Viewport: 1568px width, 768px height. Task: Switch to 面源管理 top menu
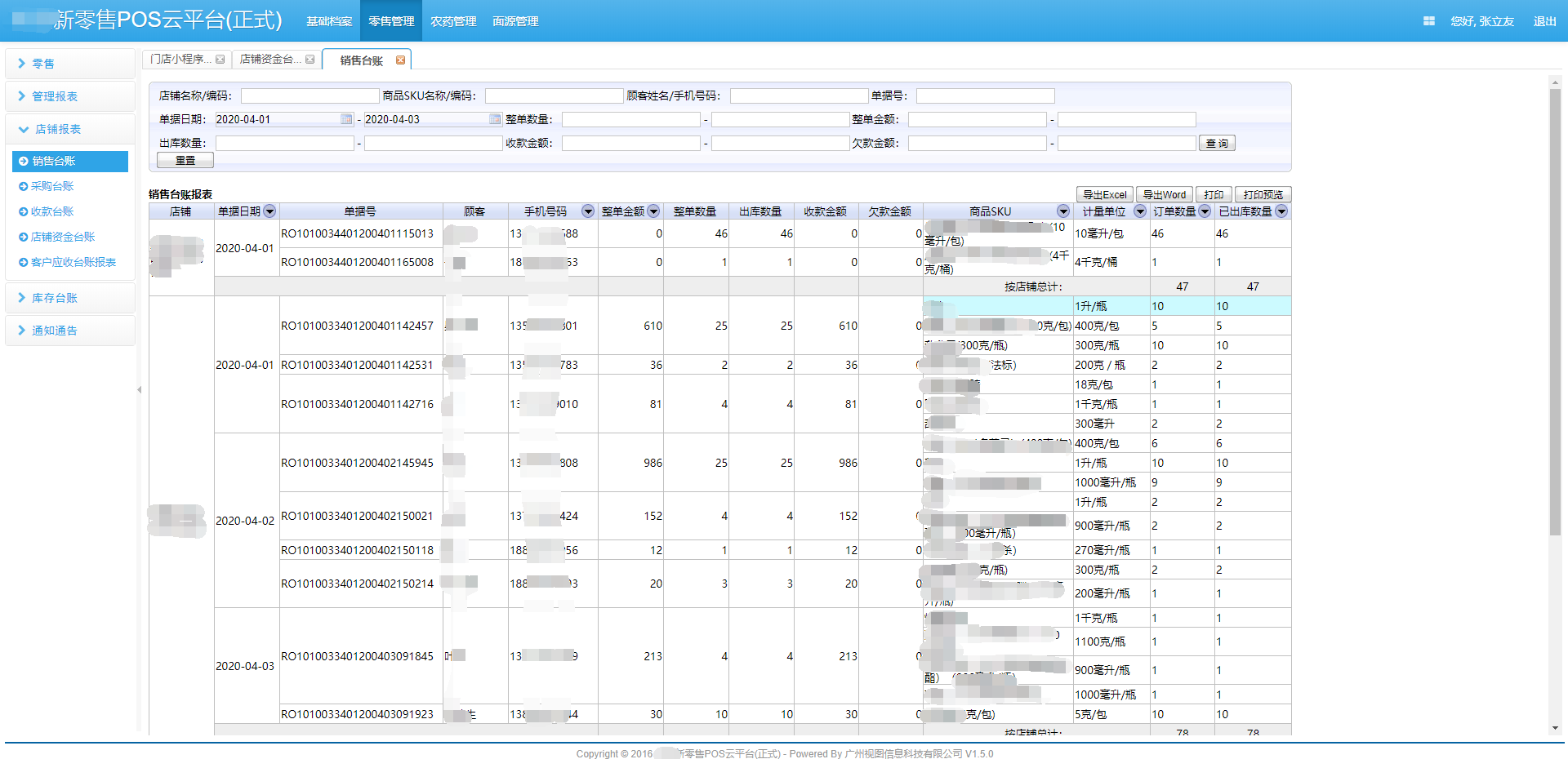[x=515, y=21]
